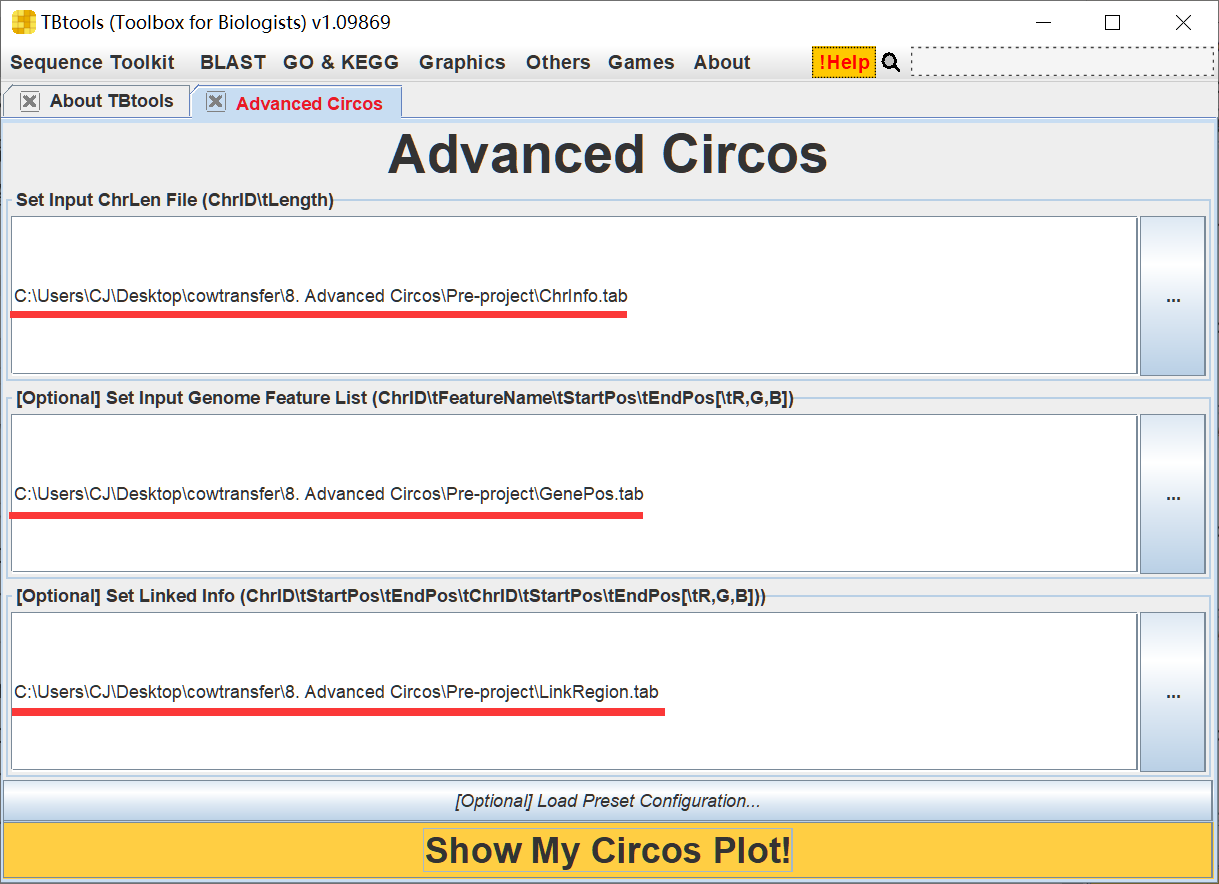The image size is (1219, 884).
Task: Select the Advanced Circos tab
Action: click(x=309, y=103)
